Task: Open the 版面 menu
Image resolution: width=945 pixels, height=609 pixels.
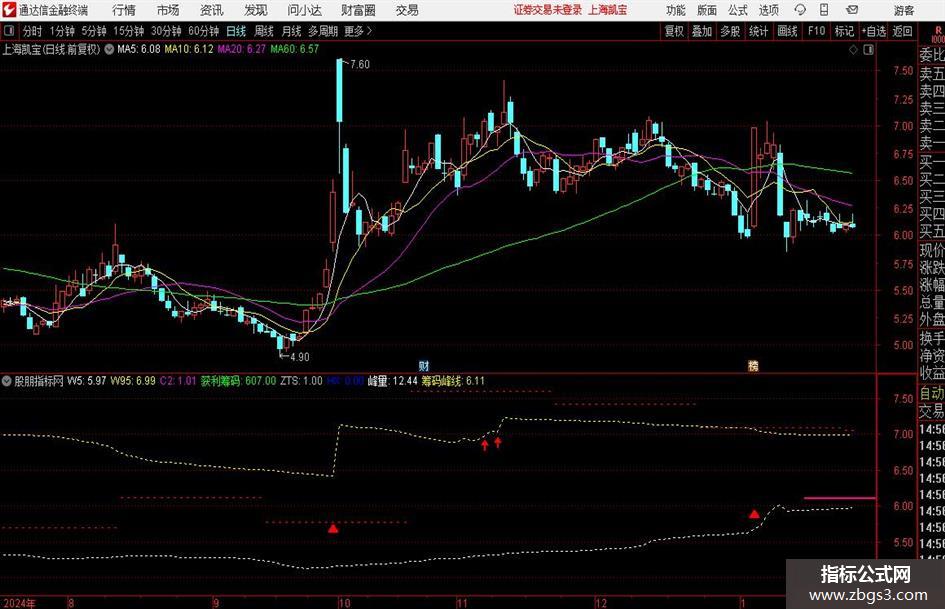Action: (x=707, y=10)
